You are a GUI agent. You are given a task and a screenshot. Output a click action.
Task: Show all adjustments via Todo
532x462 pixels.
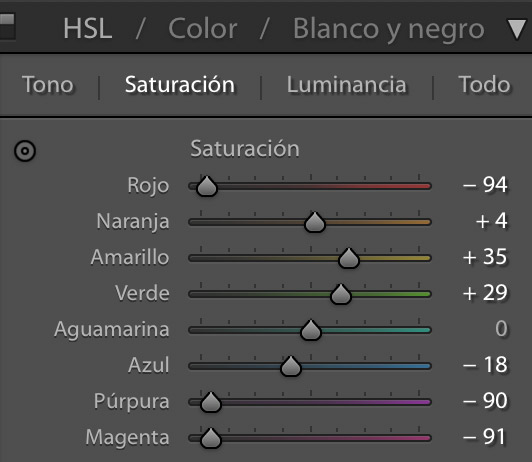[x=484, y=84]
